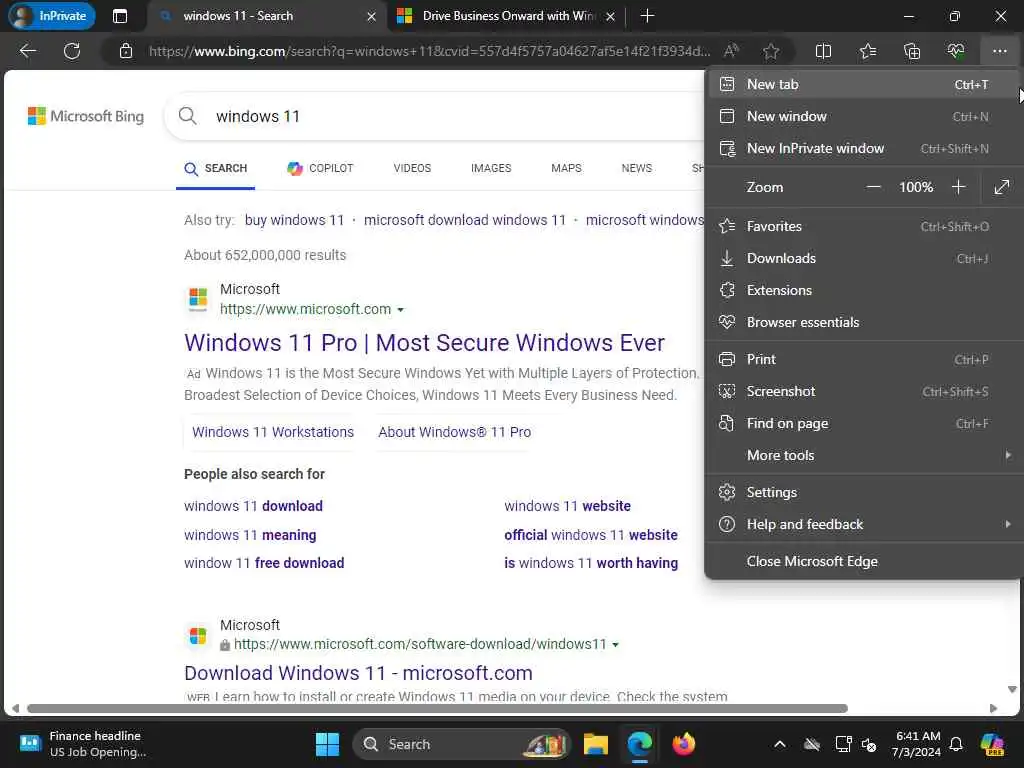This screenshot has height=768, width=1024.
Task: Switch to the Videos results tab
Action: pyautogui.click(x=412, y=168)
